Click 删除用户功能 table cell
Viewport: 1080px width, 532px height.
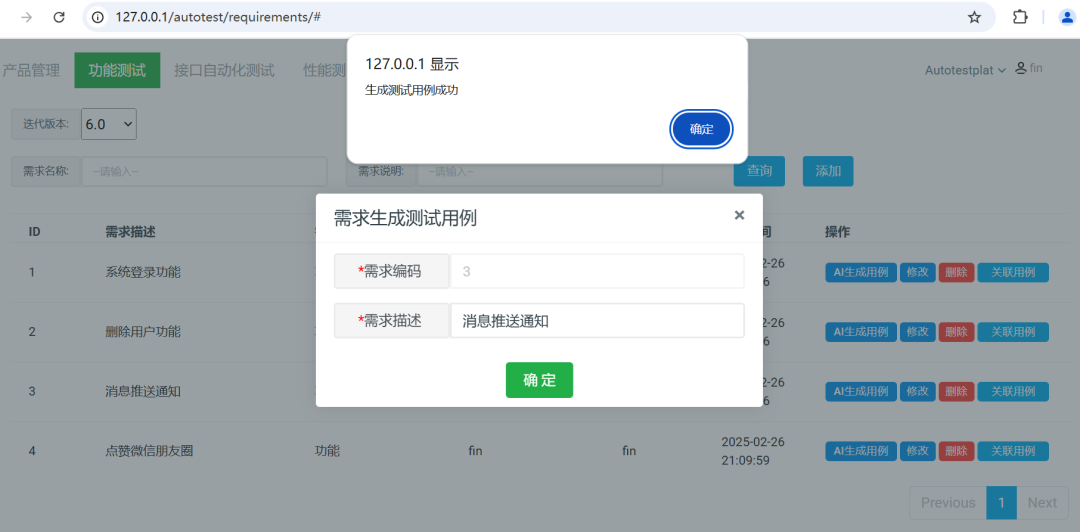[x=143, y=331]
